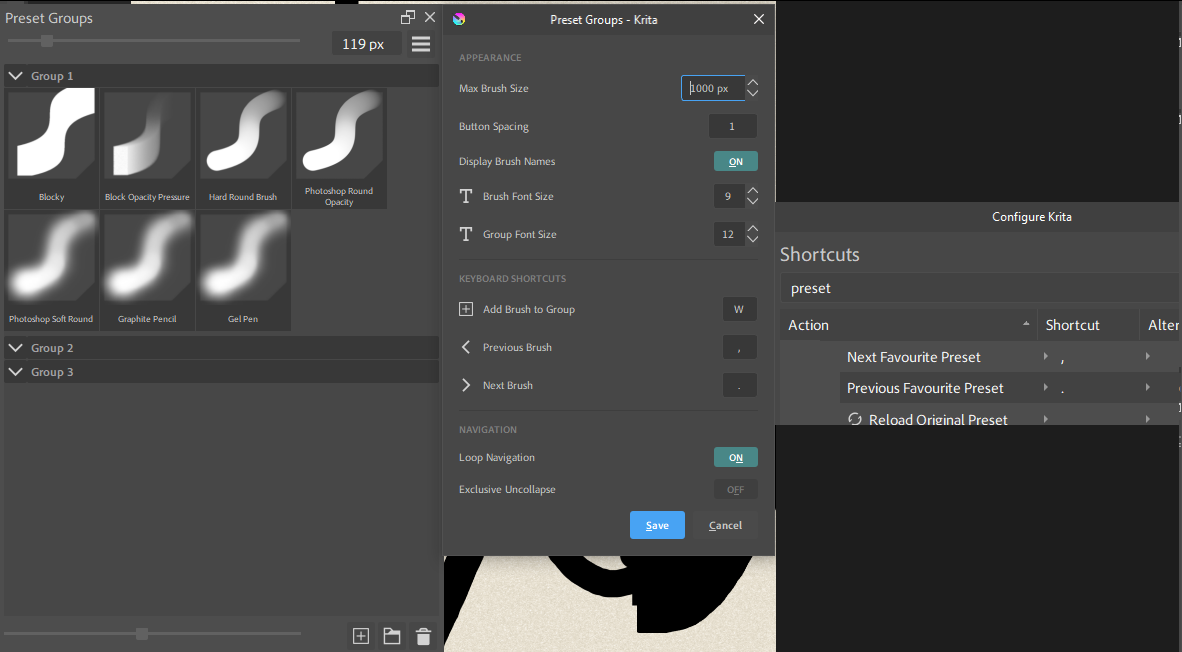Image resolution: width=1182 pixels, height=652 pixels.
Task: Click the open folder icon at bottom
Action: 392,636
